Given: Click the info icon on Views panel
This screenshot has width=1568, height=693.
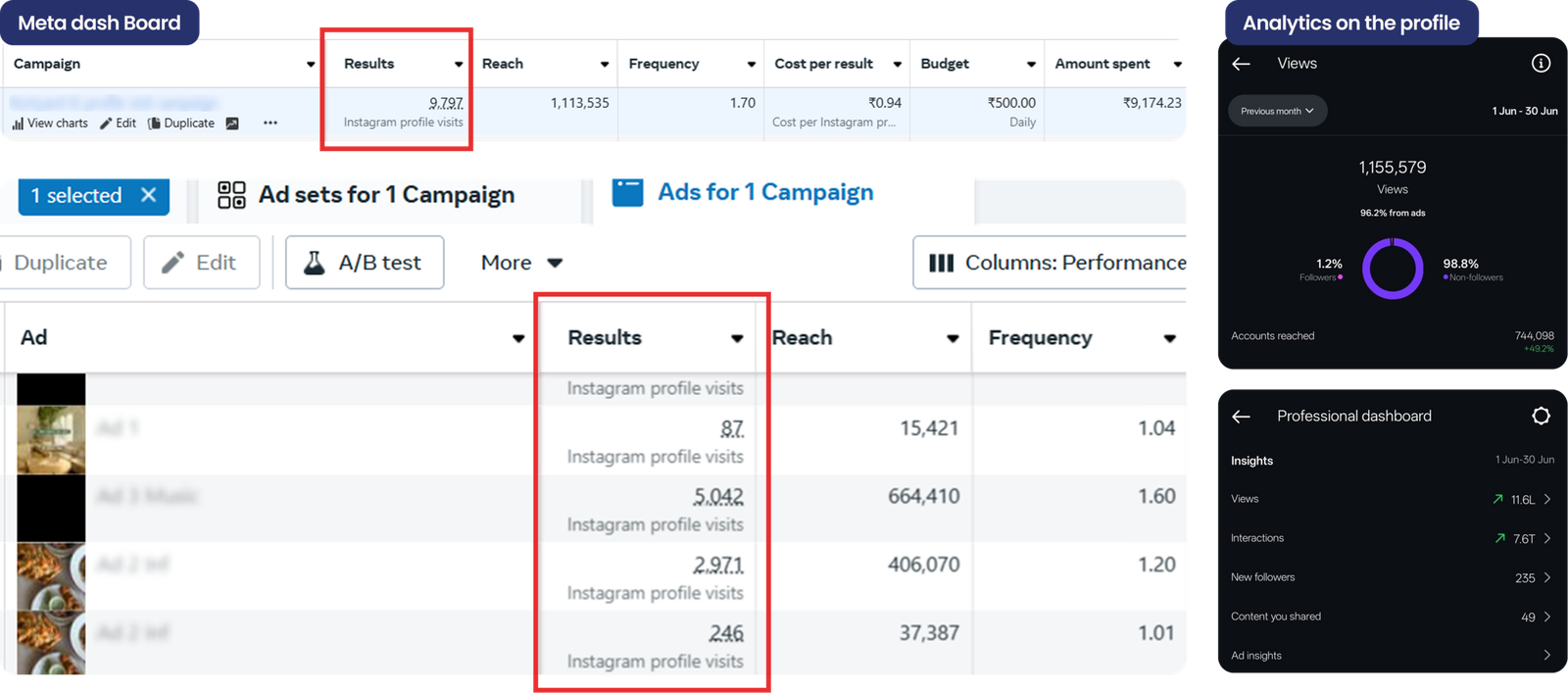Looking at the screenshot, I should [1541, 64].
